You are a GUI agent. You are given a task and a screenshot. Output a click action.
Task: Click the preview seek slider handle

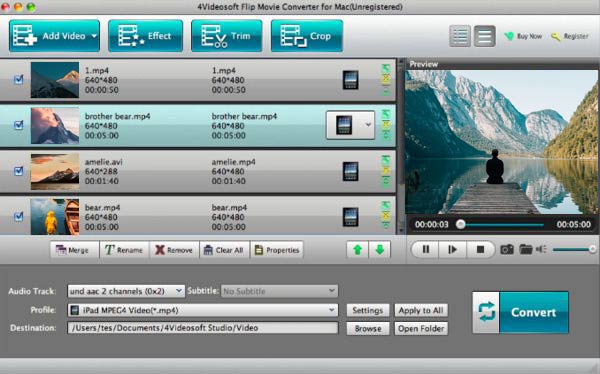[x=461, y=224]
